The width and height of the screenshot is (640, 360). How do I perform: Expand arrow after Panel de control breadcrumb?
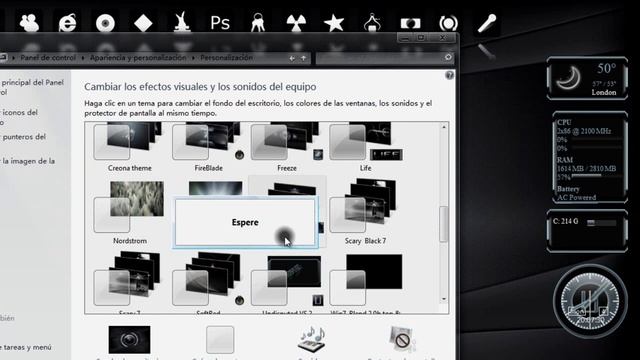click(83, 58)
